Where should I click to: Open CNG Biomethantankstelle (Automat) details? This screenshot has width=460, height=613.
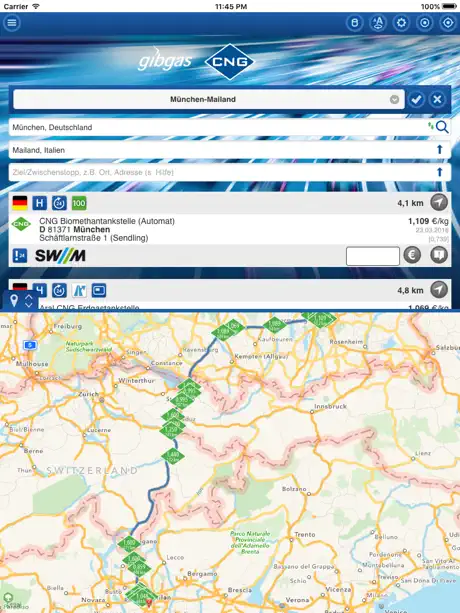pos(107,221)
